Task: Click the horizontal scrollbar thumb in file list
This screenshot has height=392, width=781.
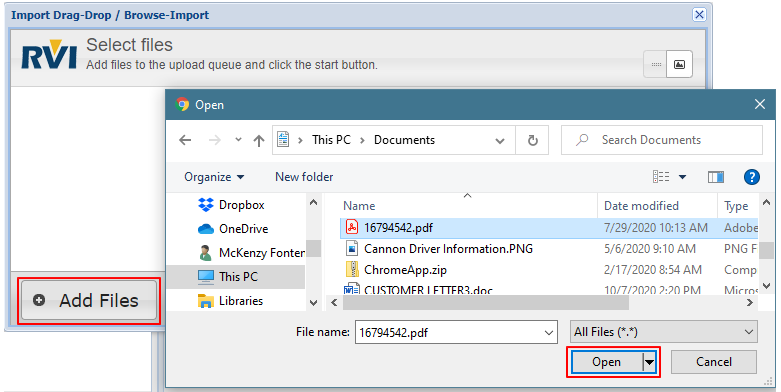Action: (486, 302)
